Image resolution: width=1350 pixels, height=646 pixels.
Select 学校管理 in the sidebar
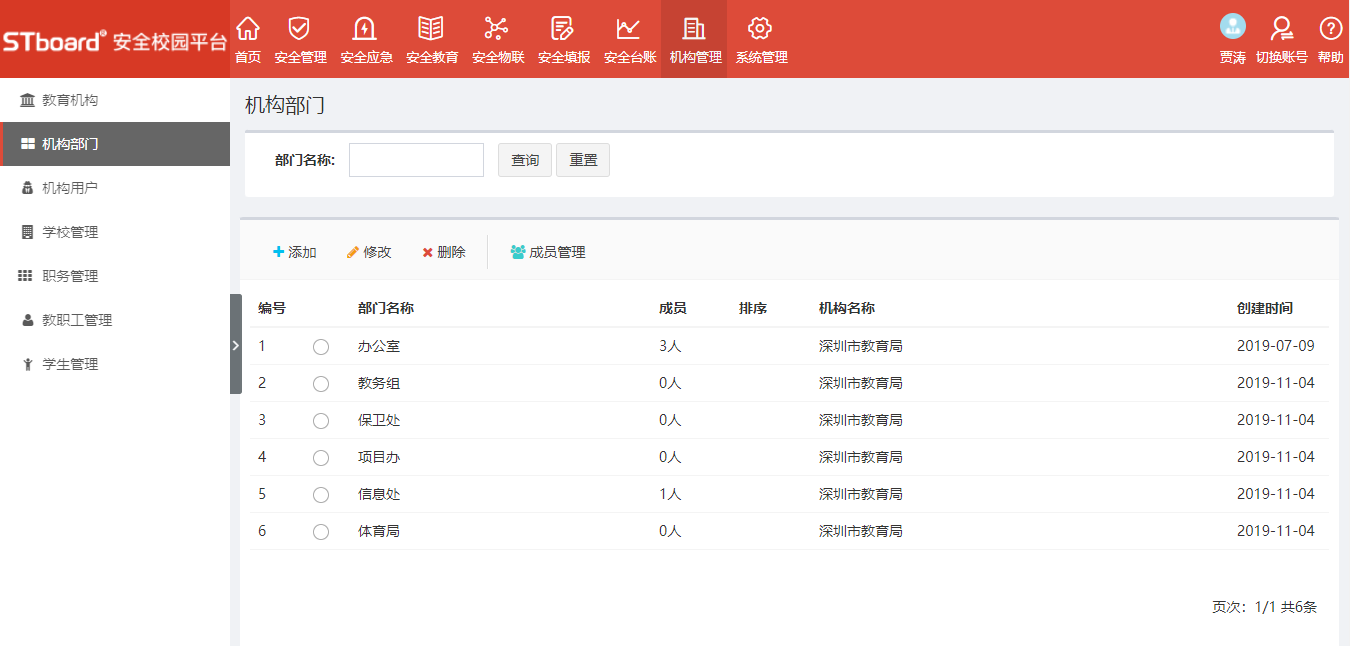(115, 232)
